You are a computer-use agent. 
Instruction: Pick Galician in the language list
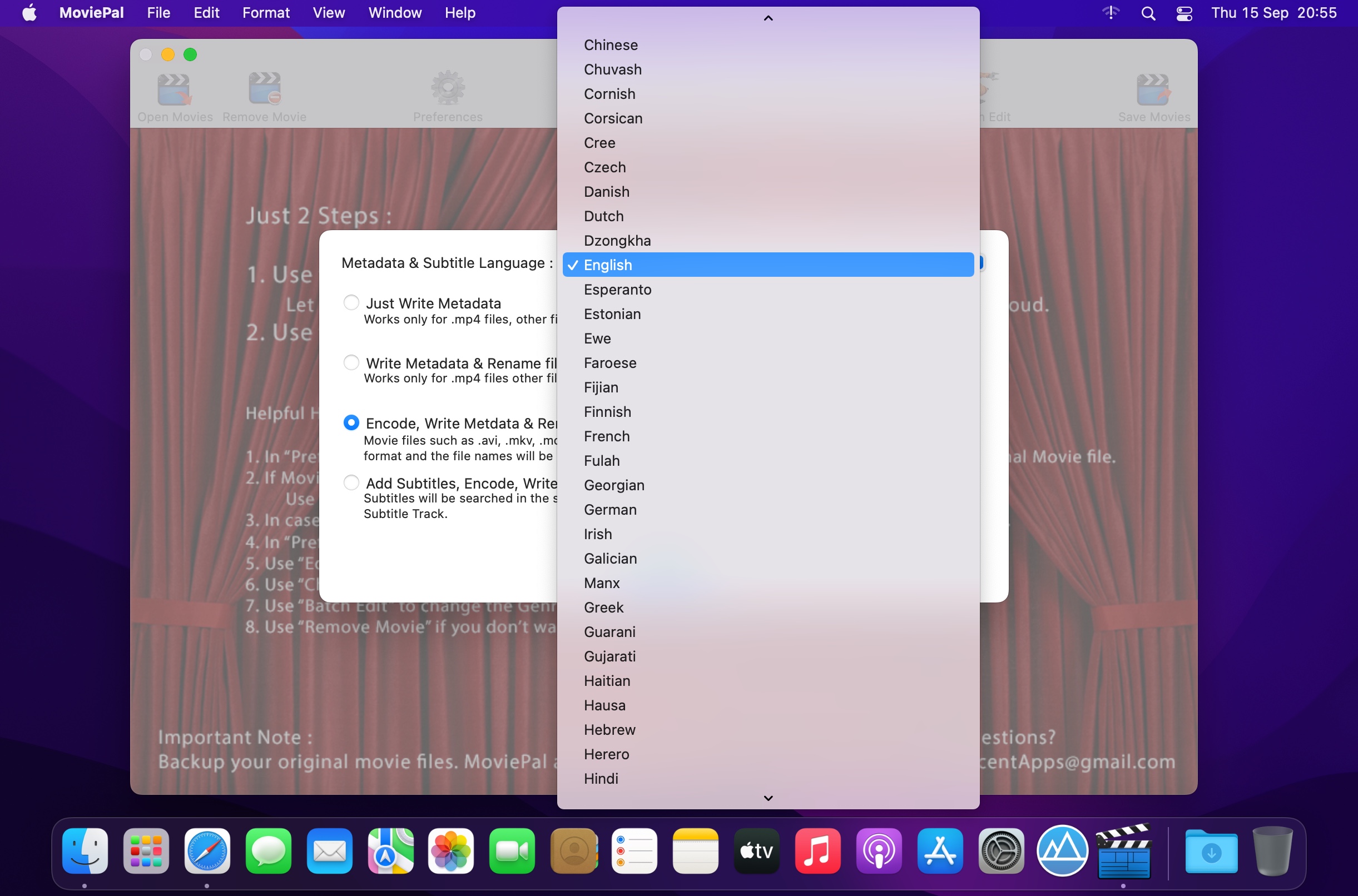[x=768, y=558]
